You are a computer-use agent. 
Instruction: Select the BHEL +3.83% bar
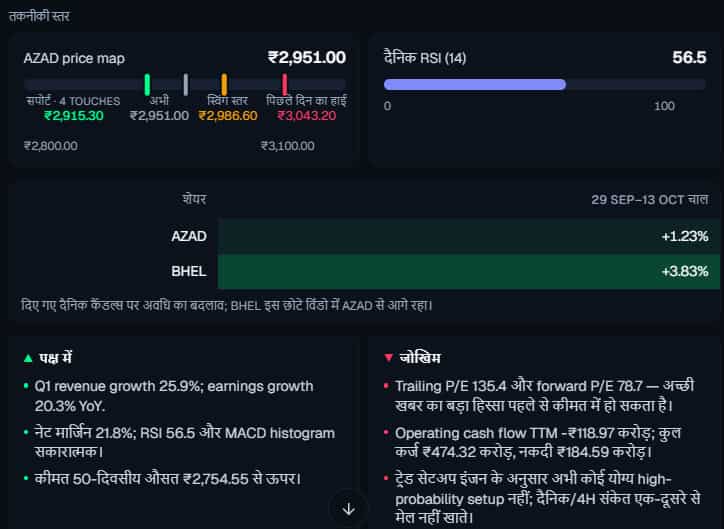click(x=468, y=271)
